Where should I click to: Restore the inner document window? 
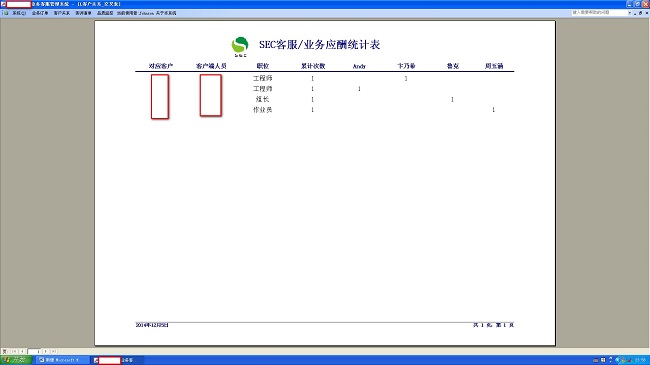[x=640, y=13]
